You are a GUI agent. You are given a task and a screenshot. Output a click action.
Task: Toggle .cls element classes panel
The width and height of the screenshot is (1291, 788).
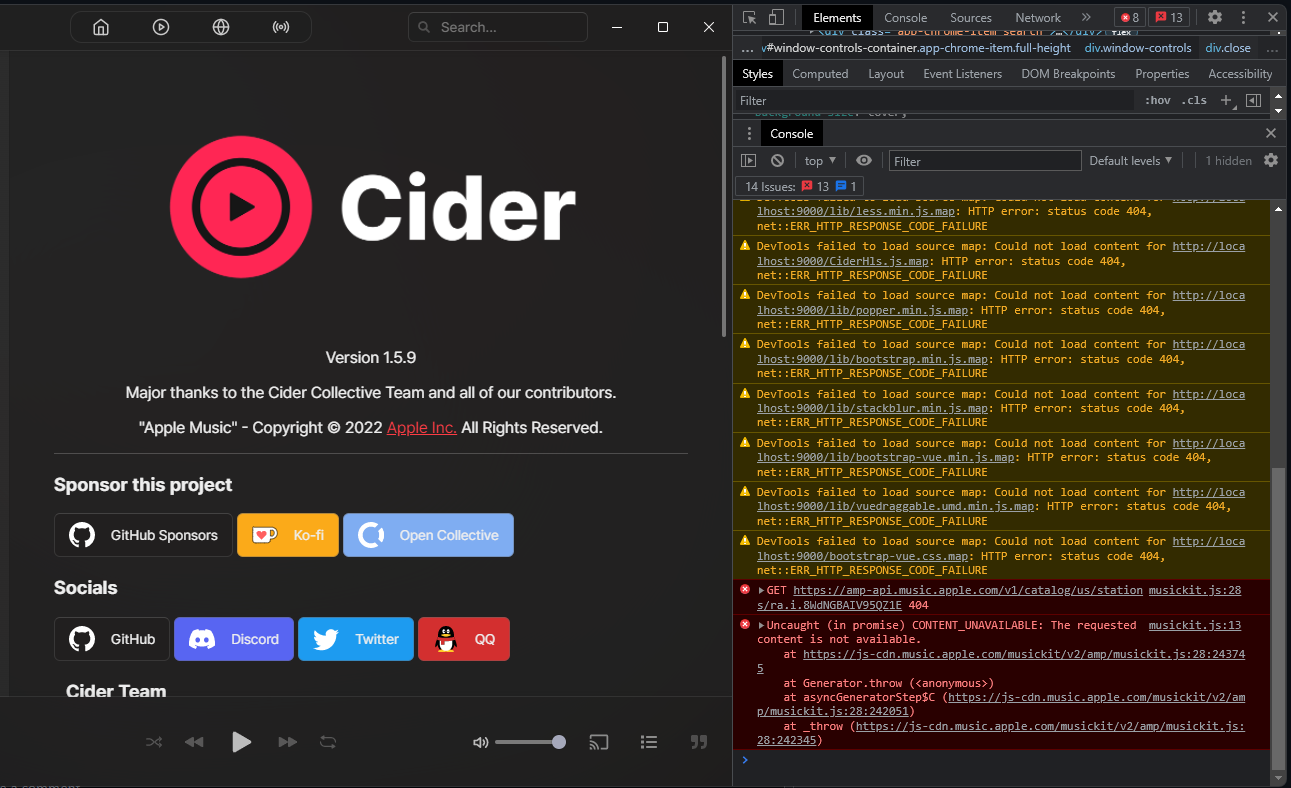point(1194,100)
